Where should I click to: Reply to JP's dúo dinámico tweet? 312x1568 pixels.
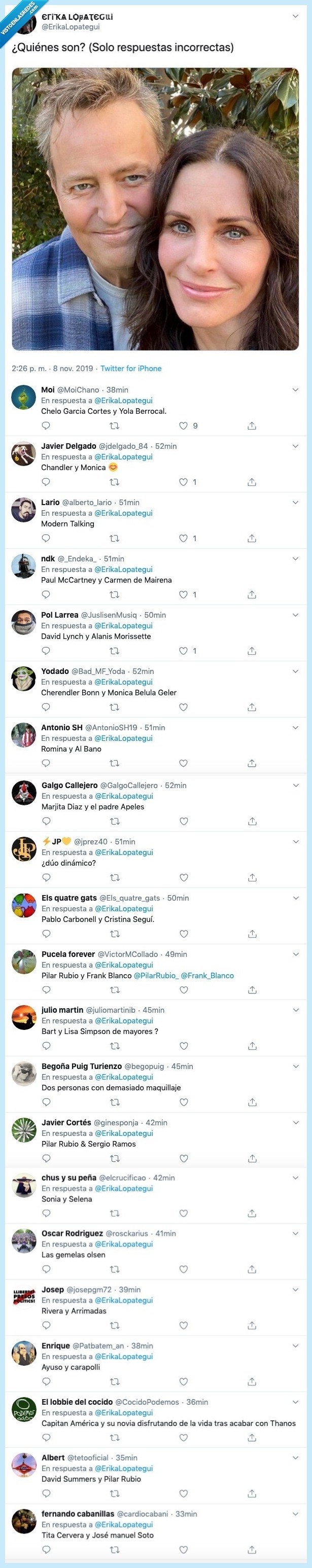click(46, 878)
